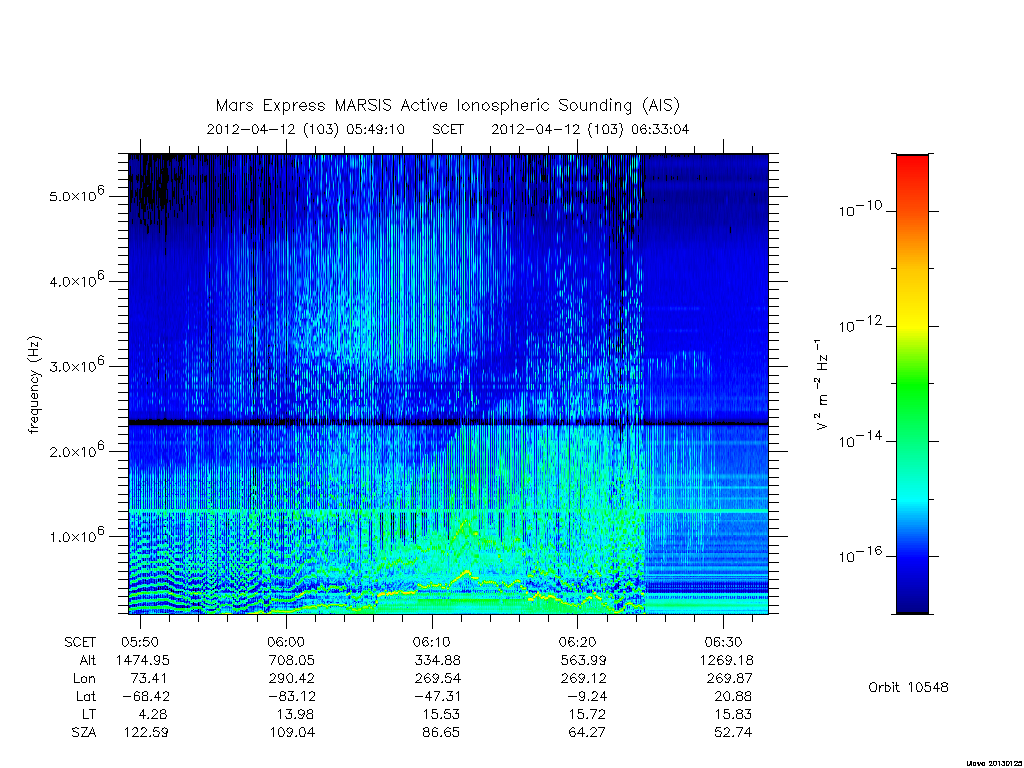This screenshot has width=1024, height=768.
Task: Click the 4.0×10⁶ frequency tick label
Action: coord(76,280)
